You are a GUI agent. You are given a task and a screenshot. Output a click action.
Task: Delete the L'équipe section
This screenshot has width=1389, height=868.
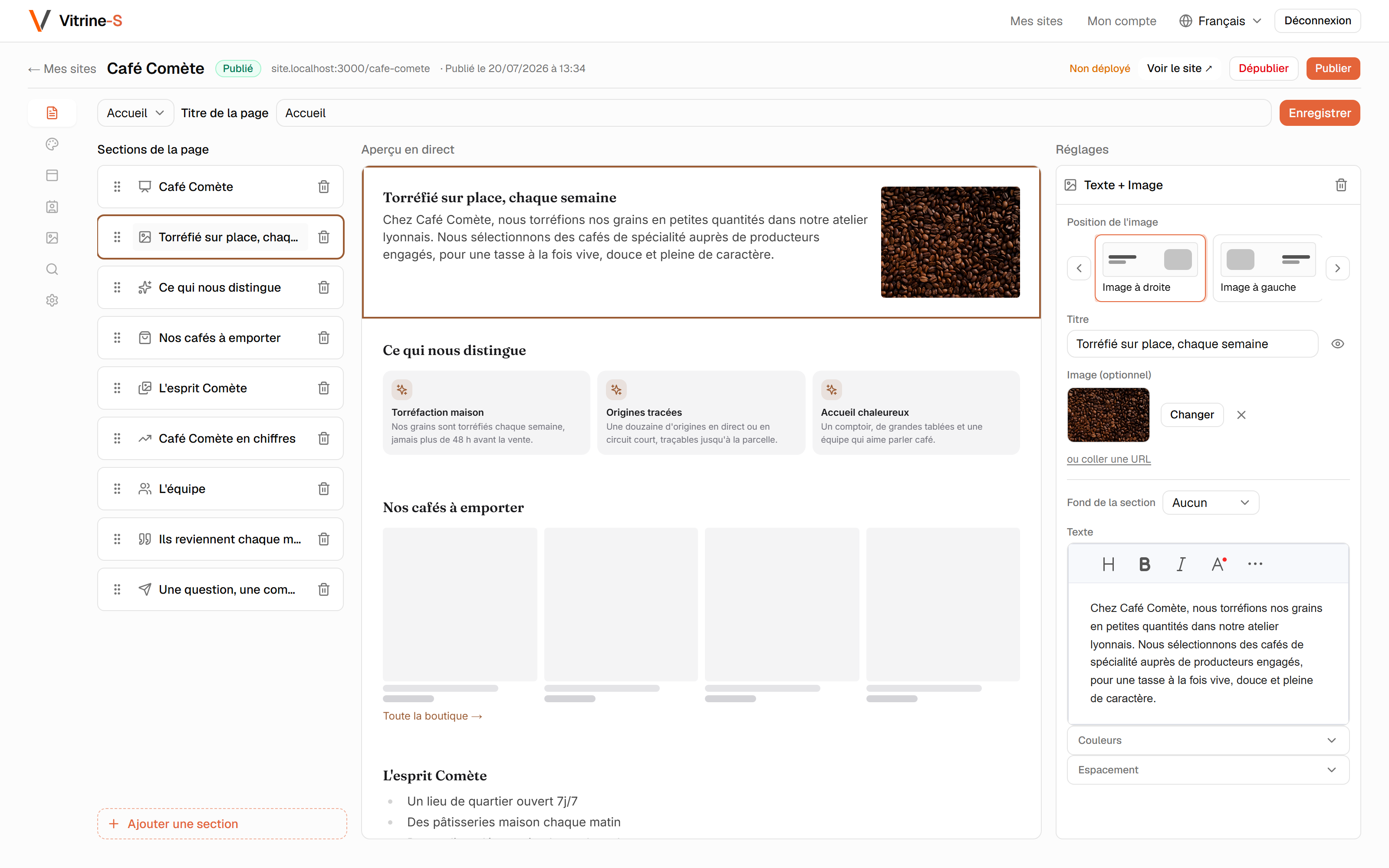[x=324, y=489]
